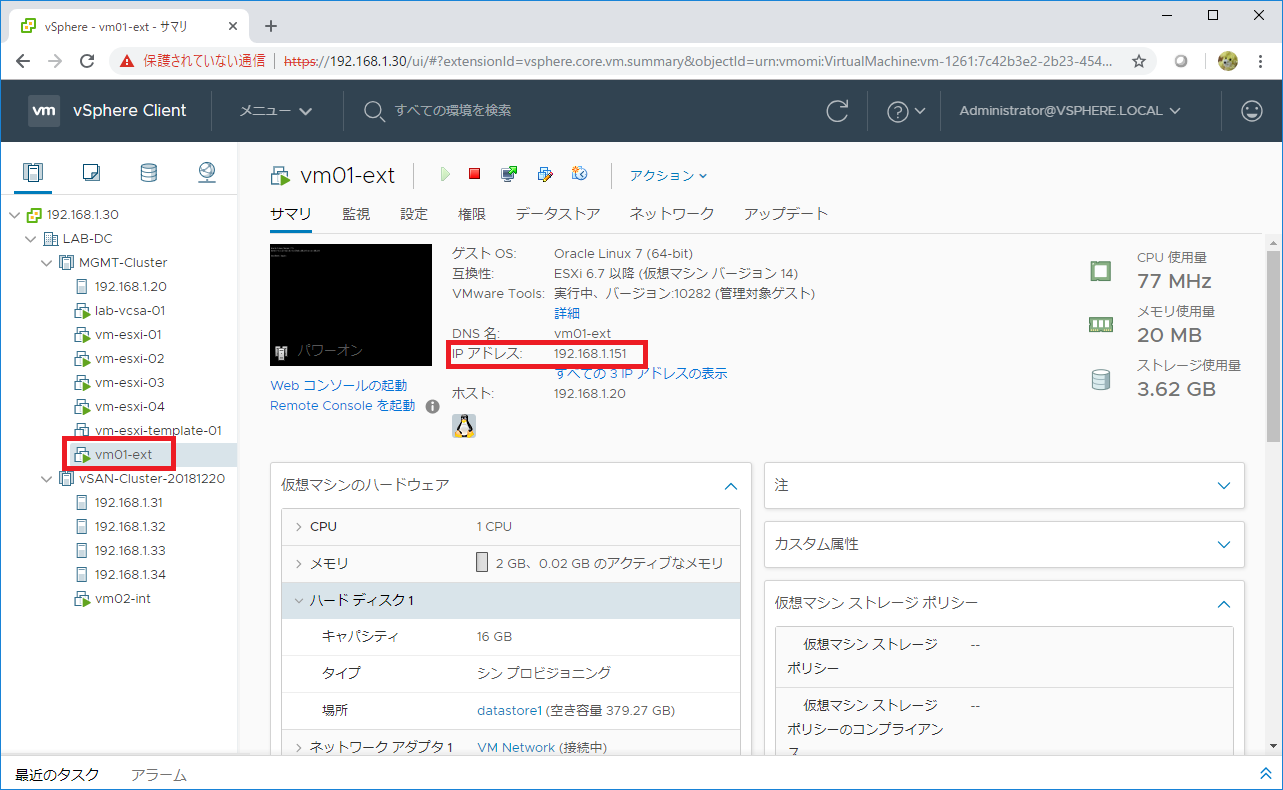Switch to the アップデート tab

pos(786,214)
